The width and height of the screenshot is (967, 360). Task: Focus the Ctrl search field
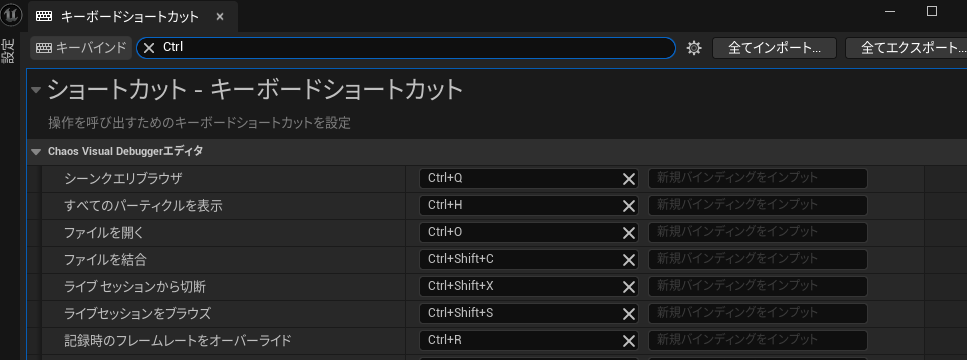click(x=407, y=47)
